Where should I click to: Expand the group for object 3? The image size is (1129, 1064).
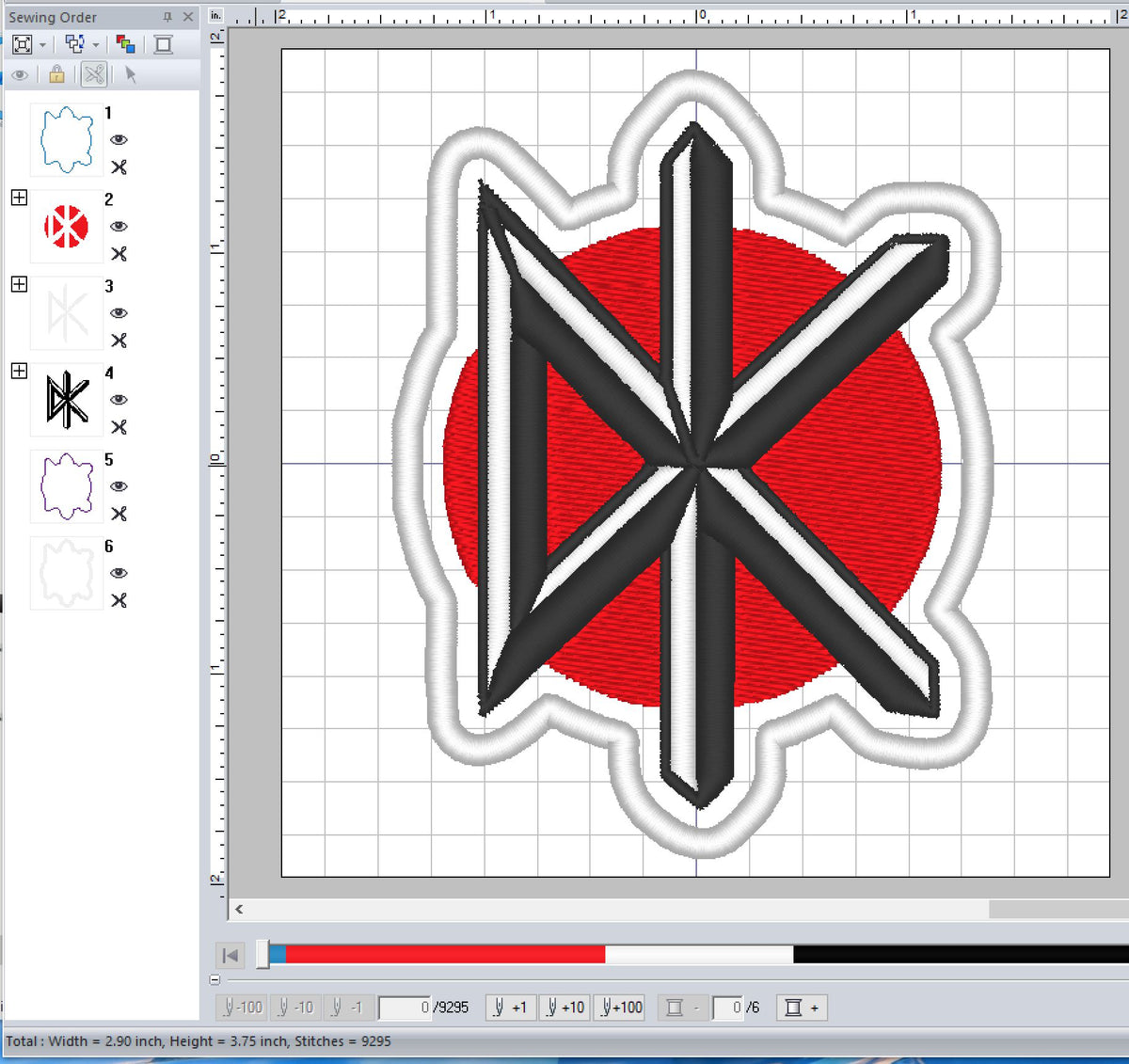[x=19, y=284]
